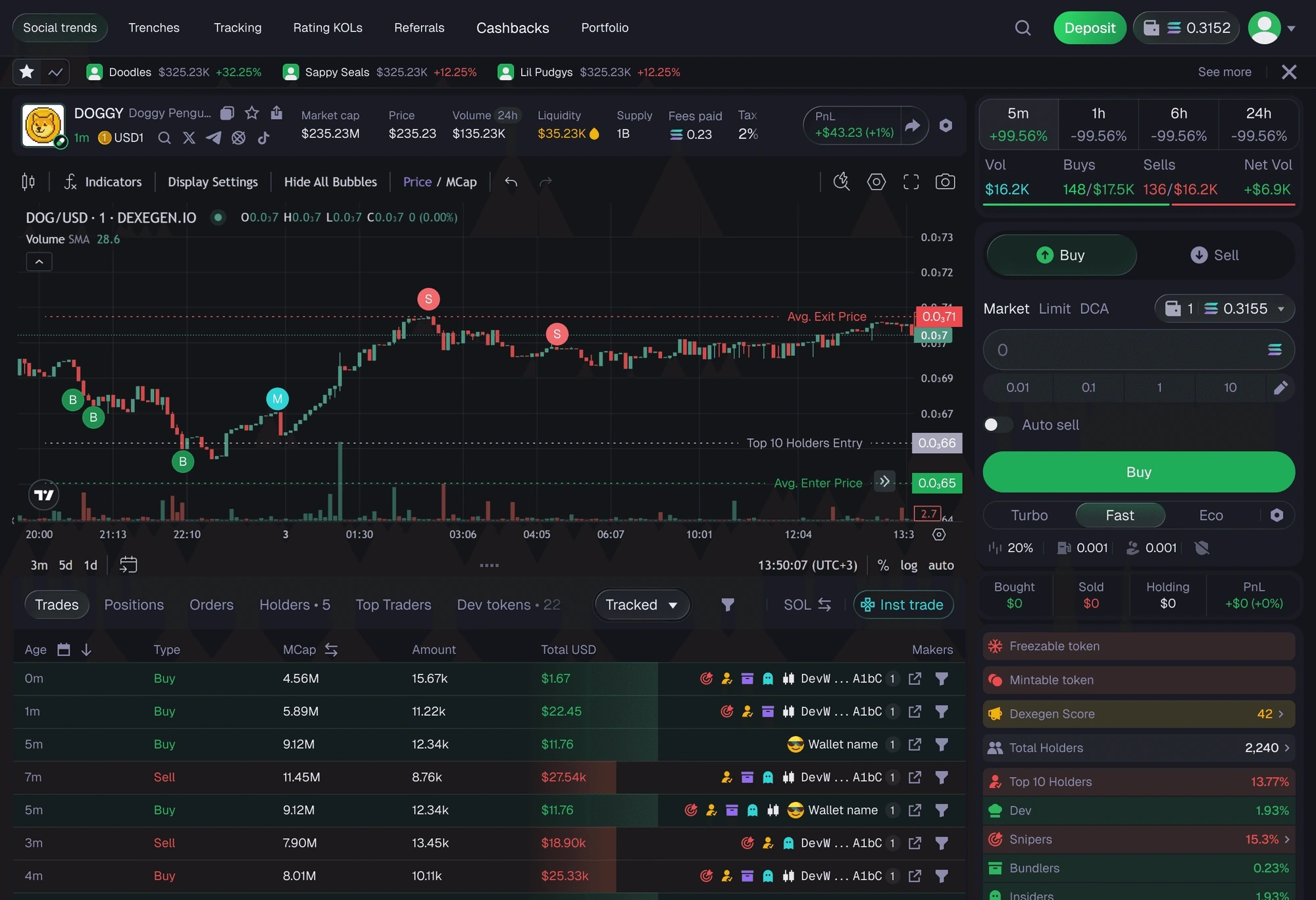
Task: Edit preset amounts pencil icon
Action: [x=1280, y=387]
